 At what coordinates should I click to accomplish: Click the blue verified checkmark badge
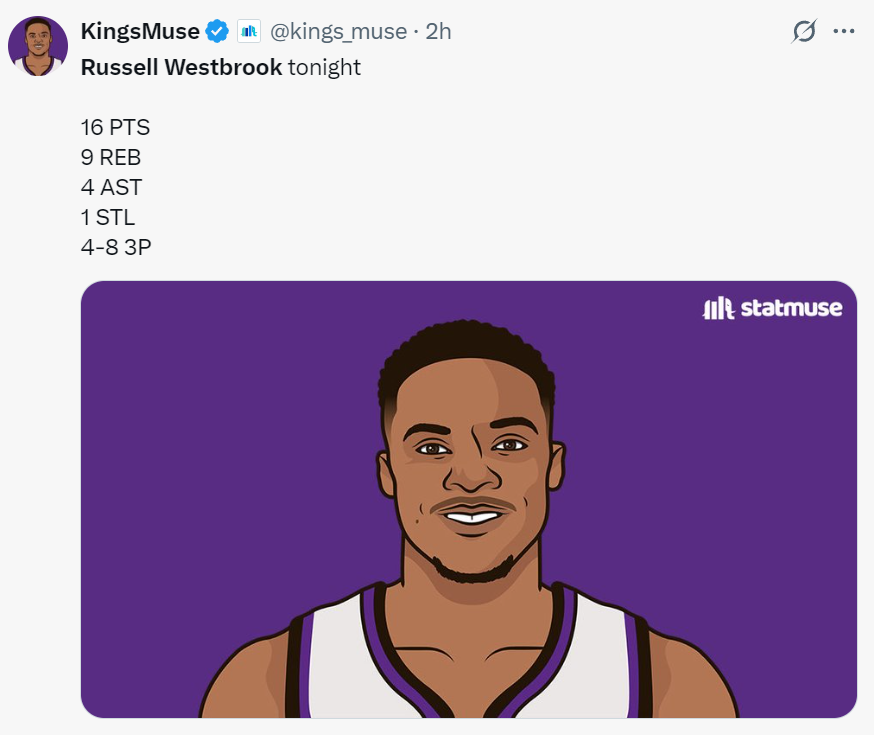coord(217,32)
